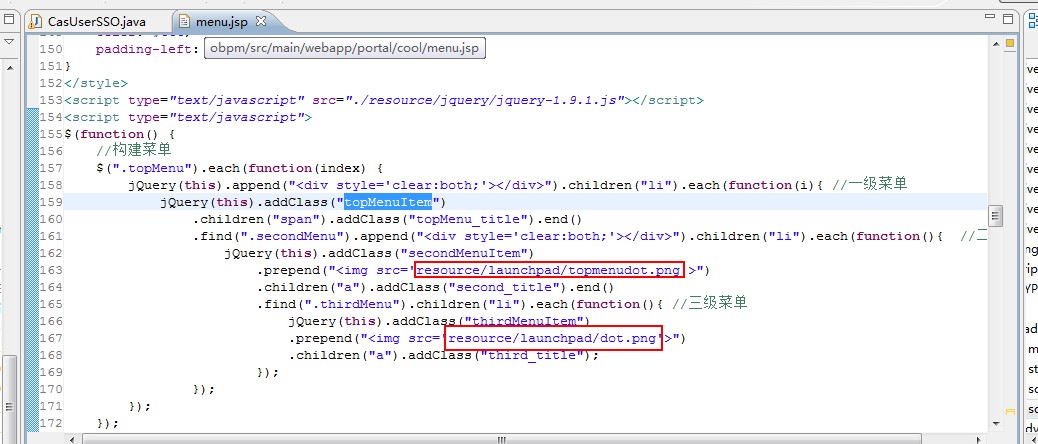
Task: Click the launchpad/dot.png path on line 167
Action: pyautogui.click(x=555, y=338)
